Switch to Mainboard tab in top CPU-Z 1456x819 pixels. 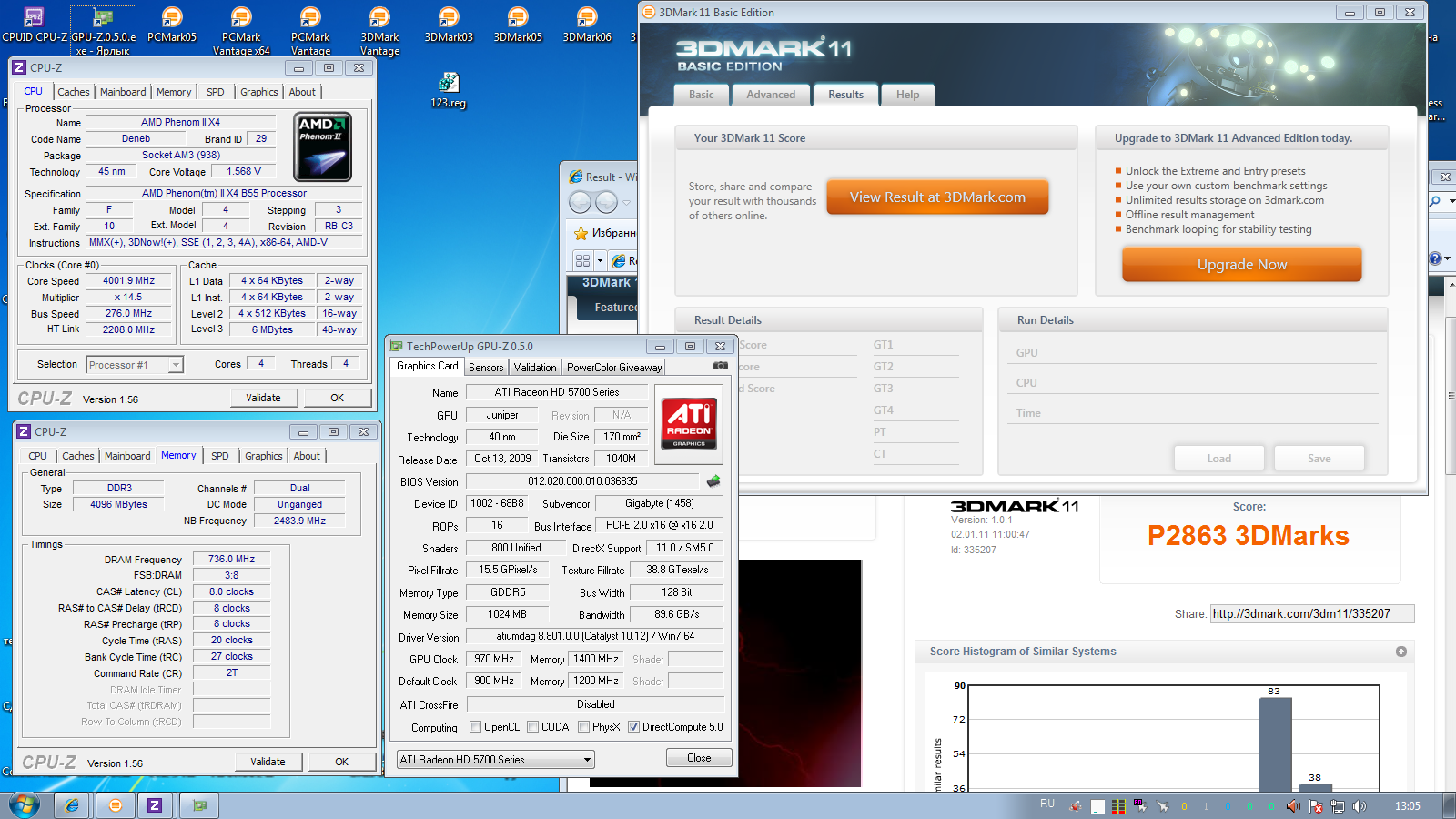pyautogui.click(x=123, y=92)
